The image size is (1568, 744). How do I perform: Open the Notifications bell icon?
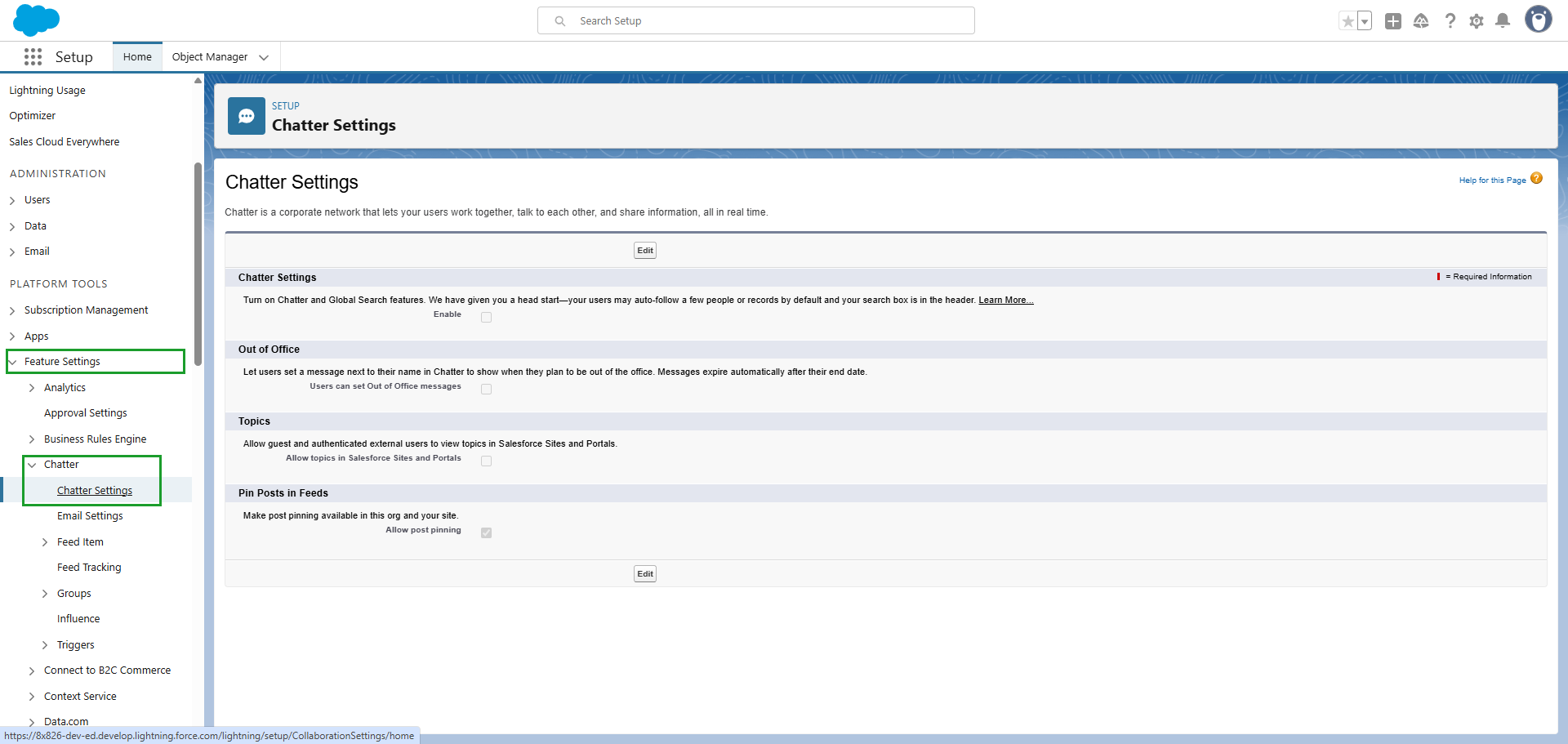(1503, 21)
